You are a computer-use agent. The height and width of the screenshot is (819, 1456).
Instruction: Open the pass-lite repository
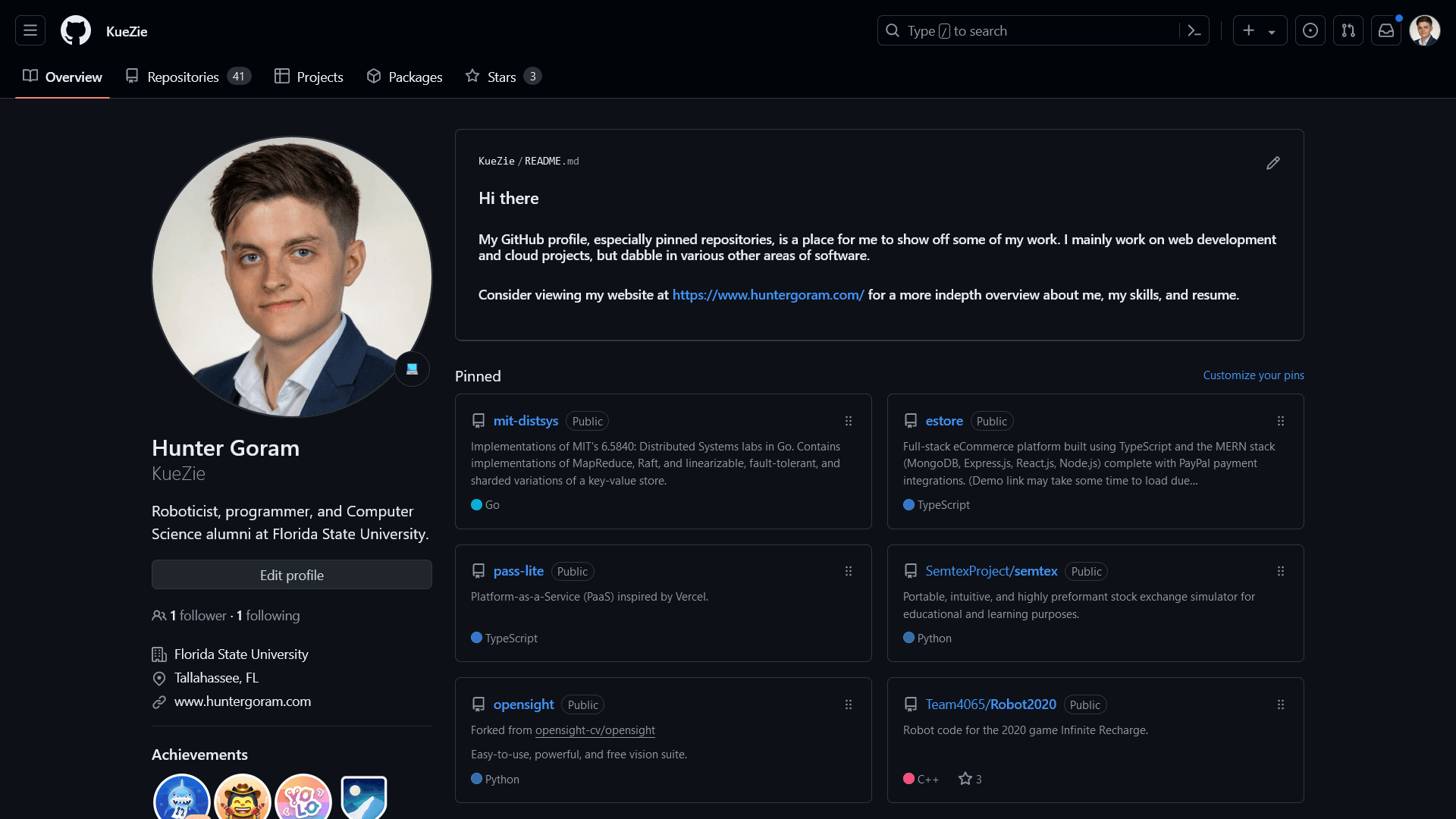tap(519, 571)
